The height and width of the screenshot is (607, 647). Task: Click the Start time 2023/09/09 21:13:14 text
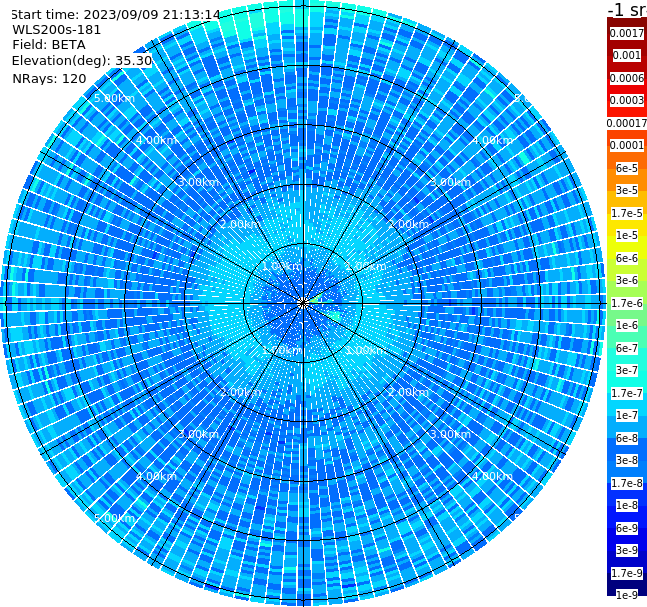[x=115, y=14]
